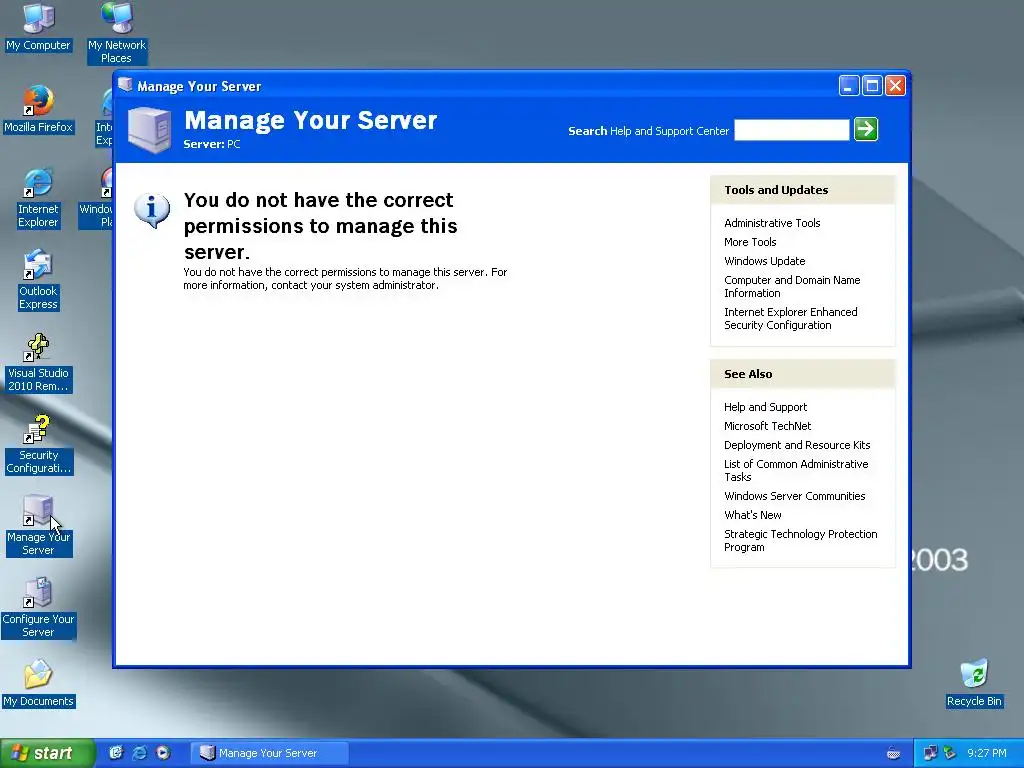This screenshot has height=768, width=1024.
Task: Launch Windows Media Player from quick launch
Action: pyautogui.click(x=163, y=752)
